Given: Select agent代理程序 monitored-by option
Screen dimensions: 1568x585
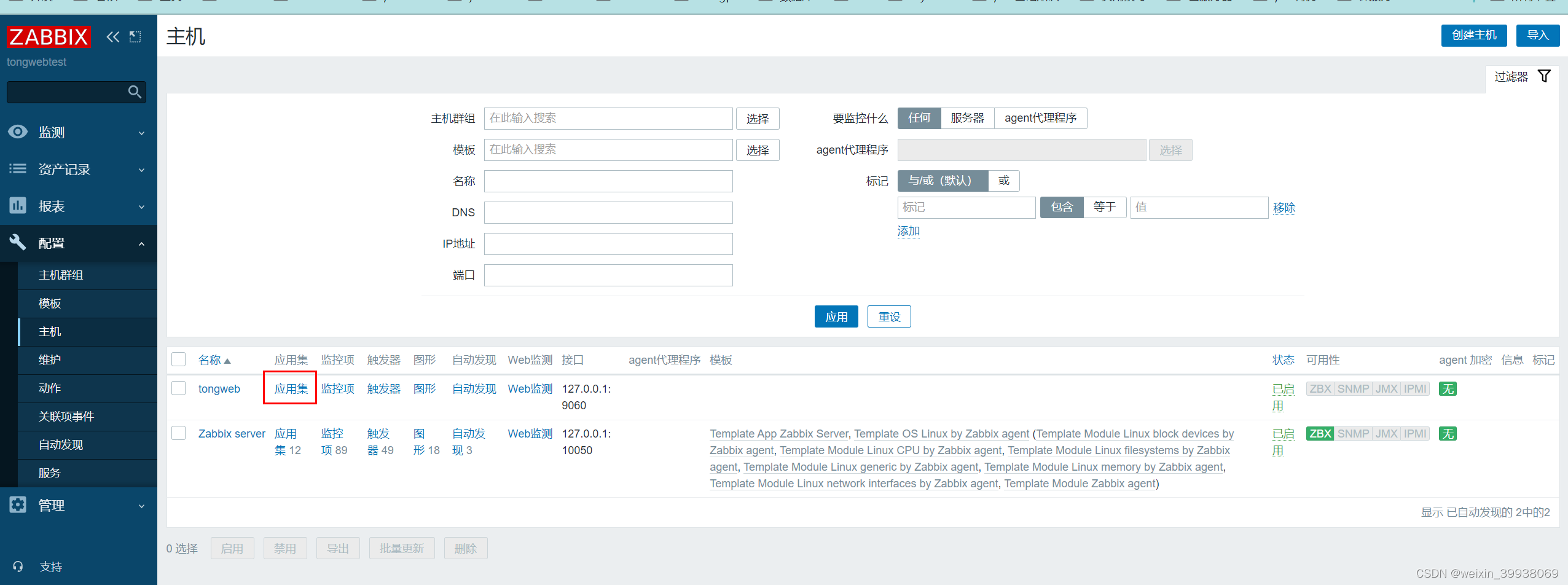Looking at the screenshot, I should click(x=1040, y=118).
